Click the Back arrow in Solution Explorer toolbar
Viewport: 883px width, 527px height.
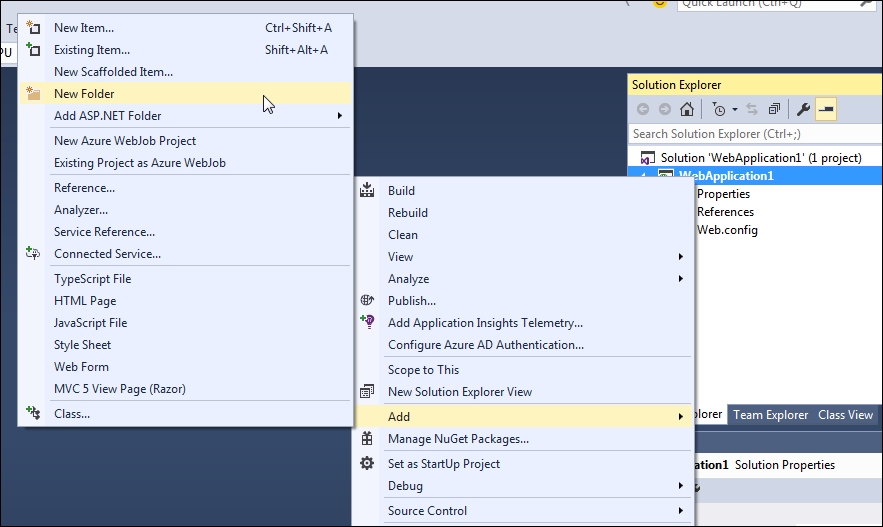[643, 109]
